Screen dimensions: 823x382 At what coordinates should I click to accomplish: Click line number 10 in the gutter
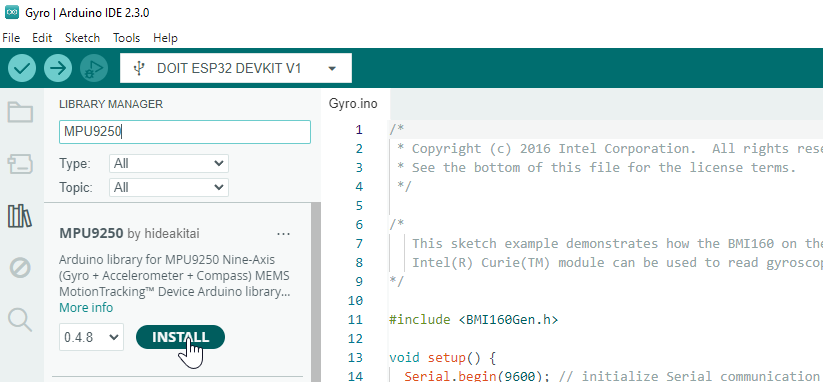(x=355, y=301)
